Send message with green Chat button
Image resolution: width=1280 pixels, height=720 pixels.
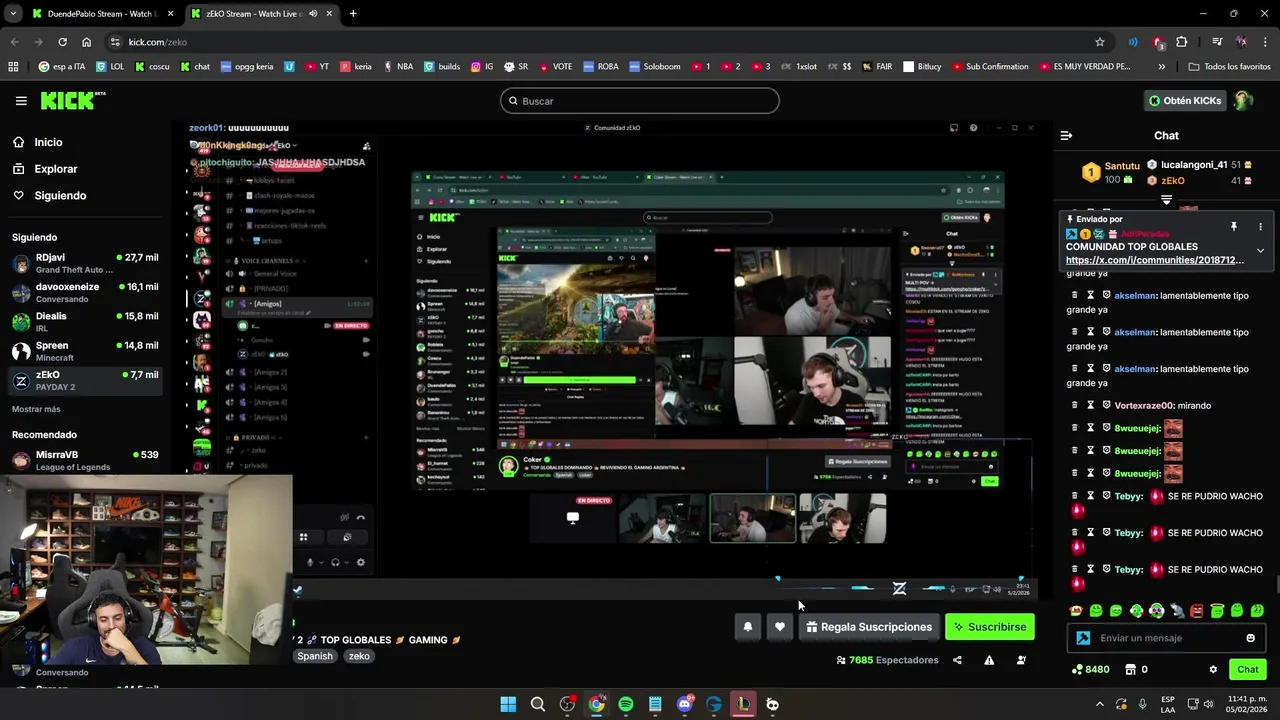(x=1248, y=669)
